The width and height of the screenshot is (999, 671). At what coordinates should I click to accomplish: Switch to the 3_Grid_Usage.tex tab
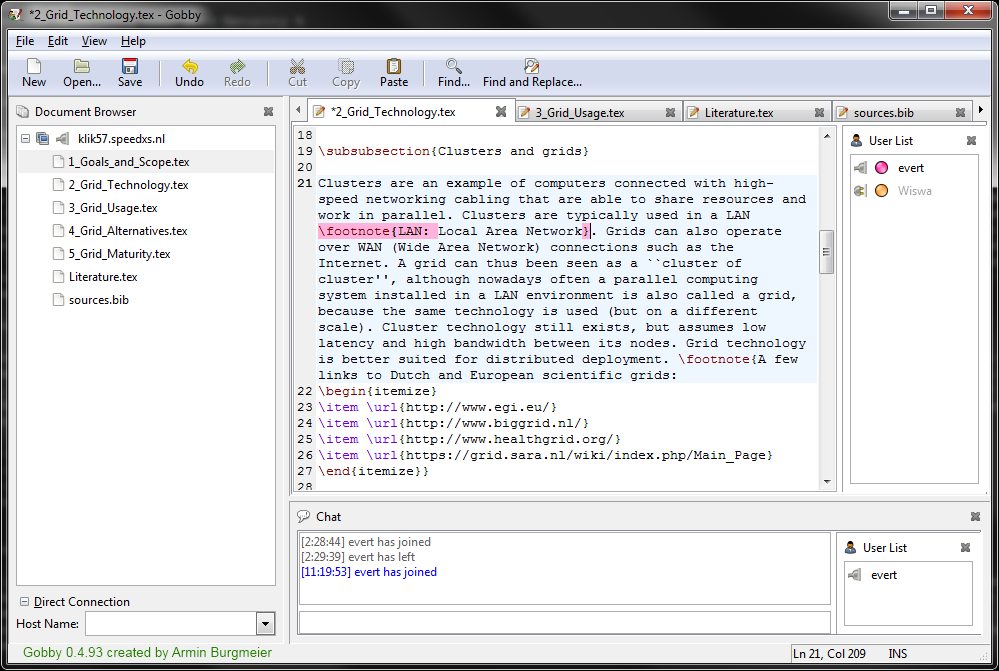[x=579, y=113]
